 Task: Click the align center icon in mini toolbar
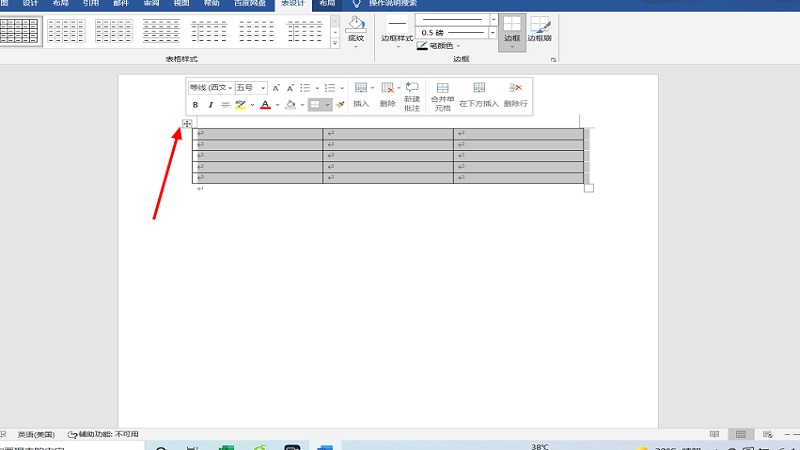click(225, 105)
